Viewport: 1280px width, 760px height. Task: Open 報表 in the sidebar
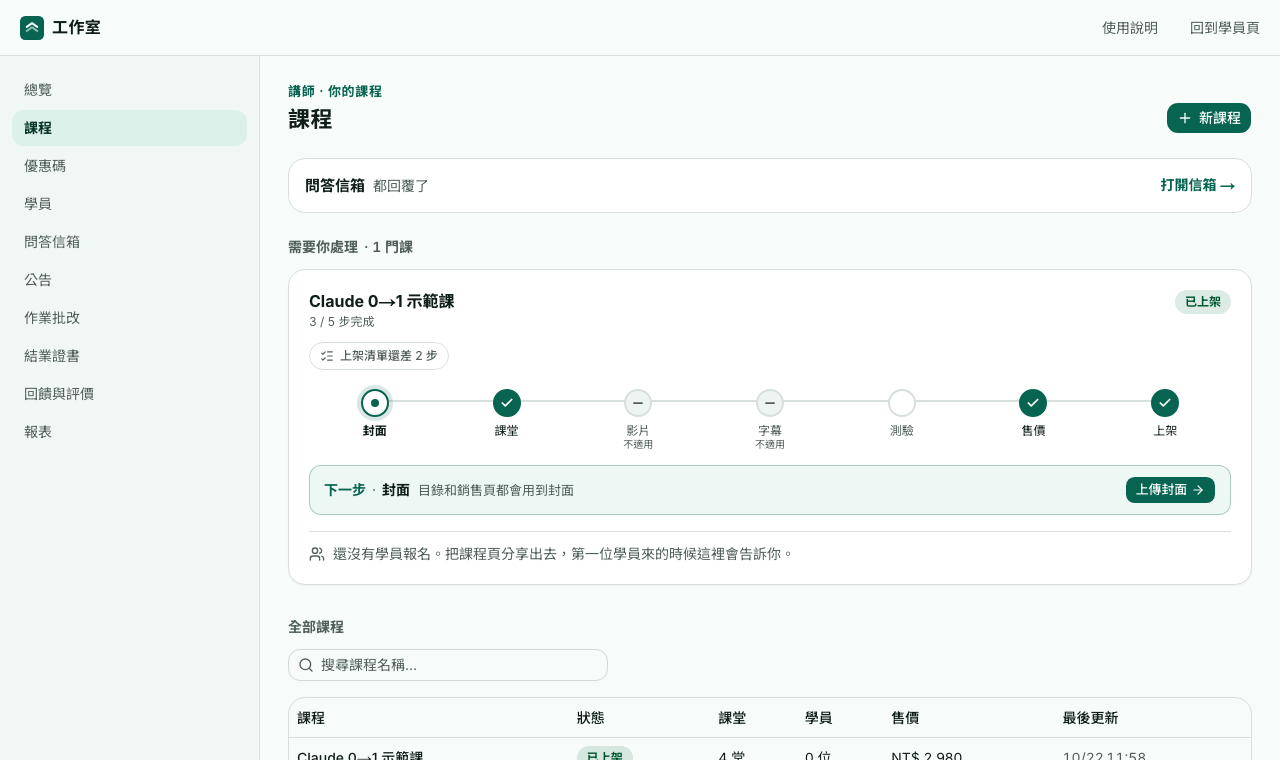(x=129, y=432)
